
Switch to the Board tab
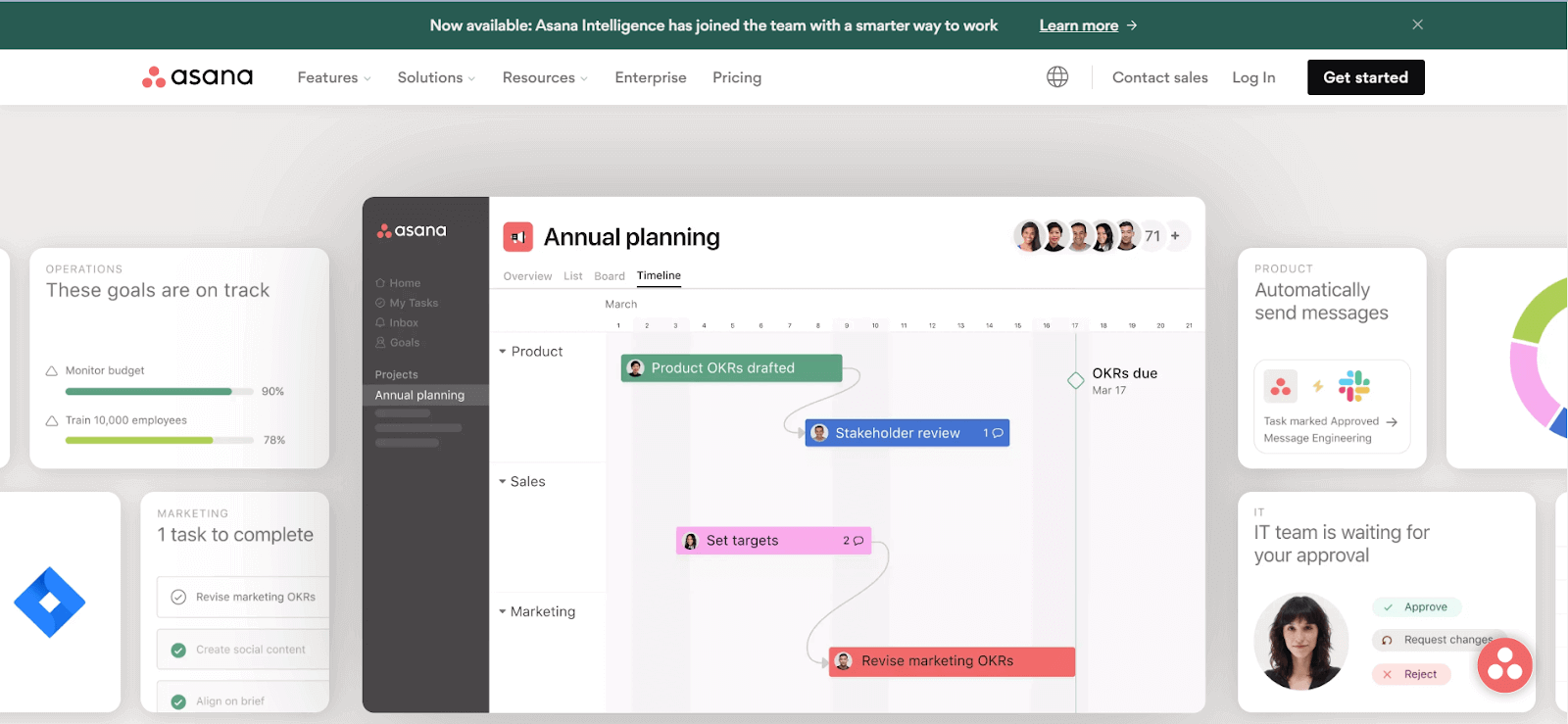point(610,276)
